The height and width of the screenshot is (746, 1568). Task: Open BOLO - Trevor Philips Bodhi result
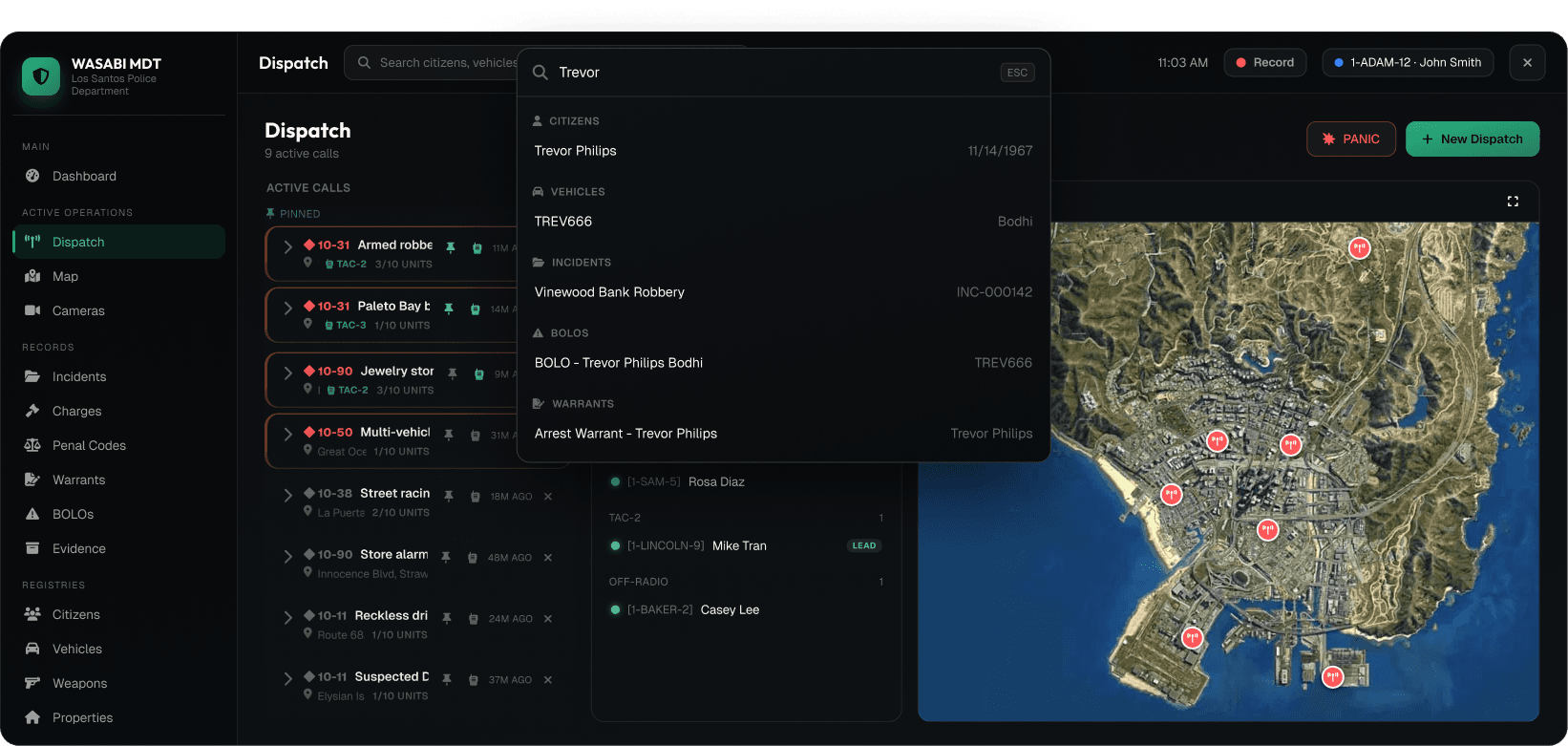click(783, 363)
